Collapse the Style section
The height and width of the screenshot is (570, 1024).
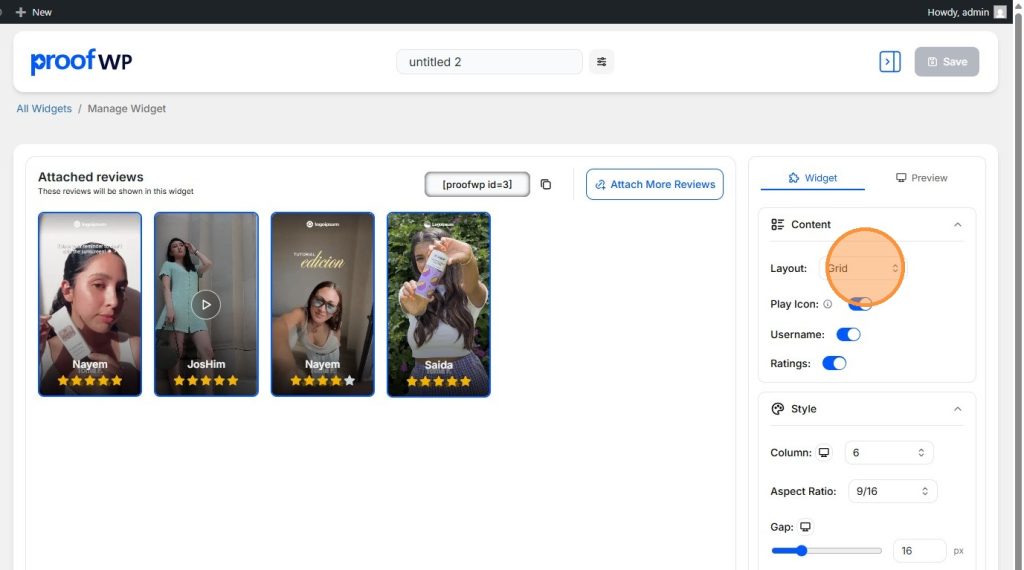click(957, 409)
